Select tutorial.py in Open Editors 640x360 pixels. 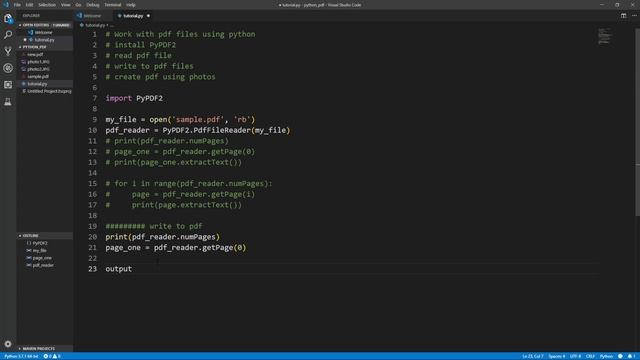pos(44,40)
